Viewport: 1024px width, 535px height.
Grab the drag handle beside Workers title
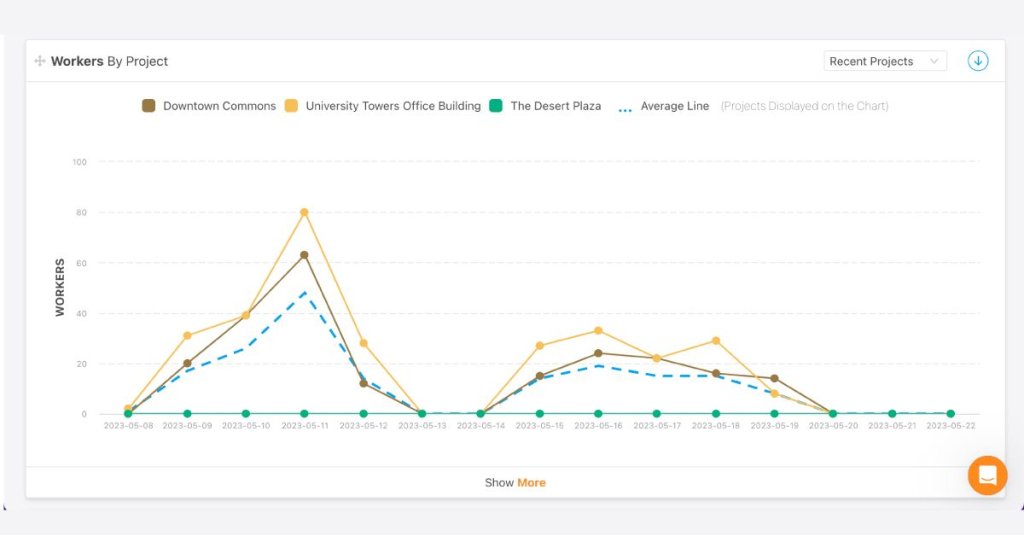[x=40, y=61]
